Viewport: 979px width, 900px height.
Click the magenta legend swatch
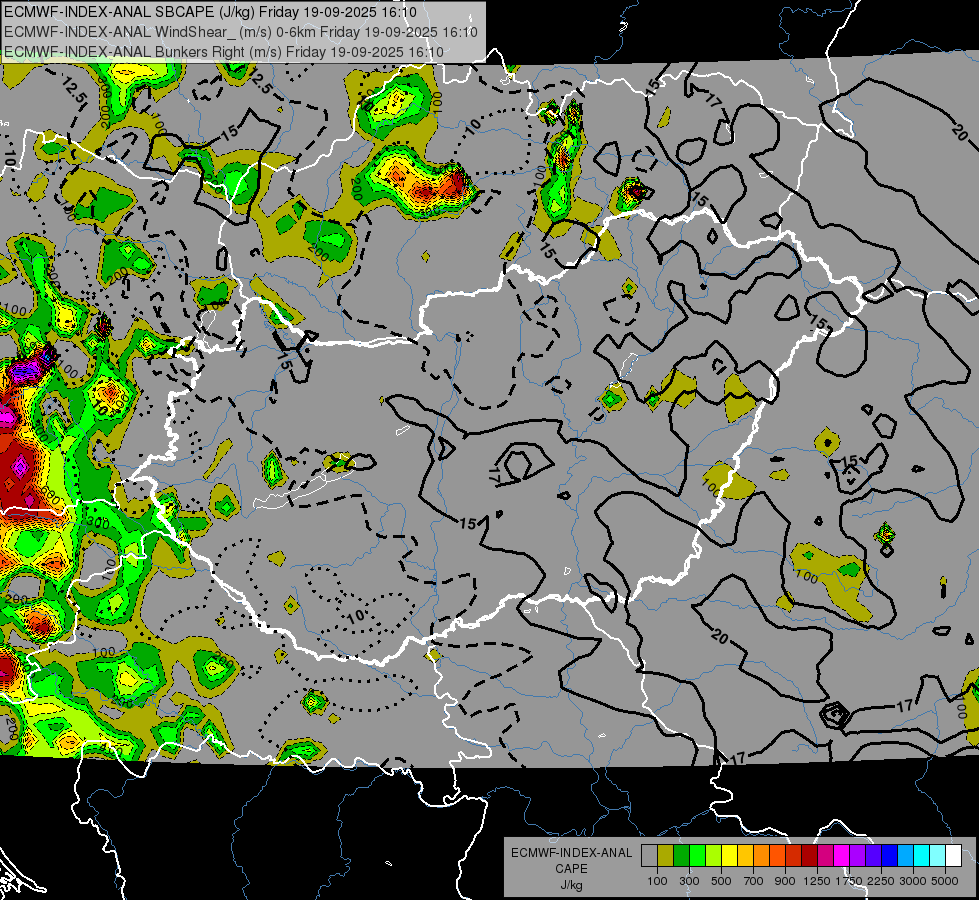tap(842, 855)
